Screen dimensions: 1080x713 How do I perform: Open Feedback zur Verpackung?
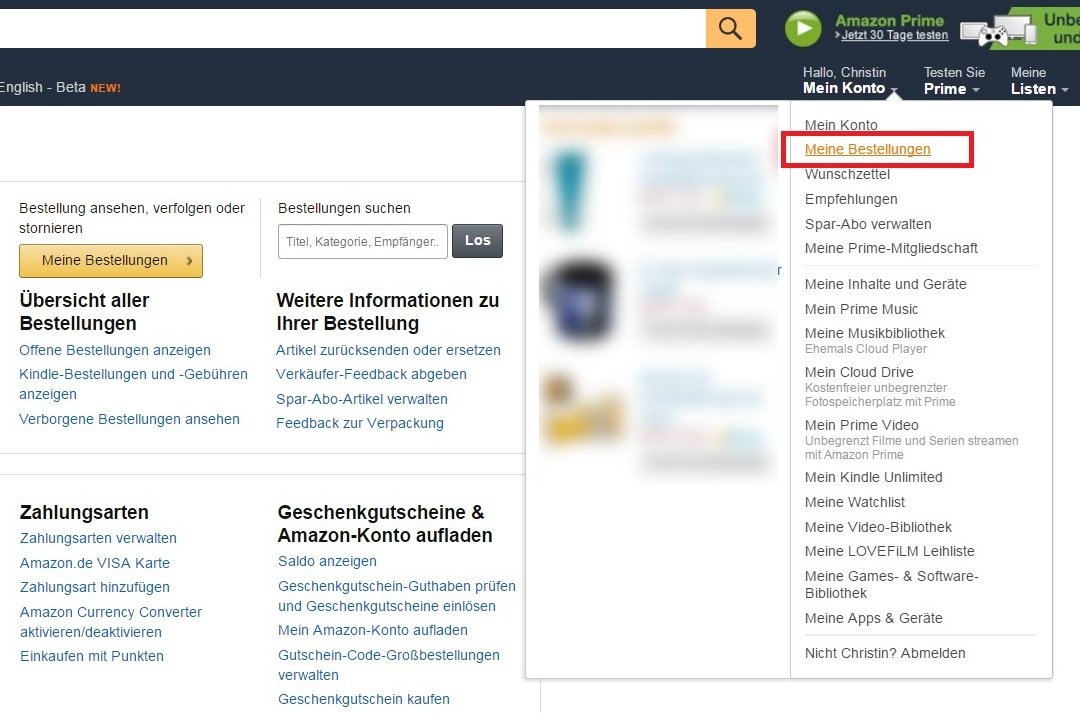(x=360, y=423)
